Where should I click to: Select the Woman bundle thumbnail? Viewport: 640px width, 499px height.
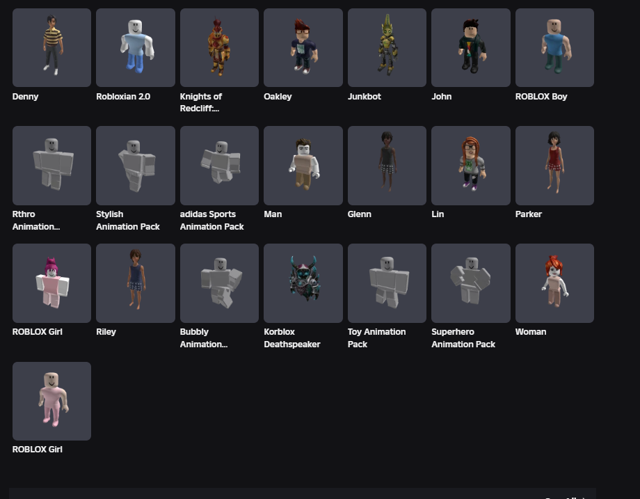(555, 283)
